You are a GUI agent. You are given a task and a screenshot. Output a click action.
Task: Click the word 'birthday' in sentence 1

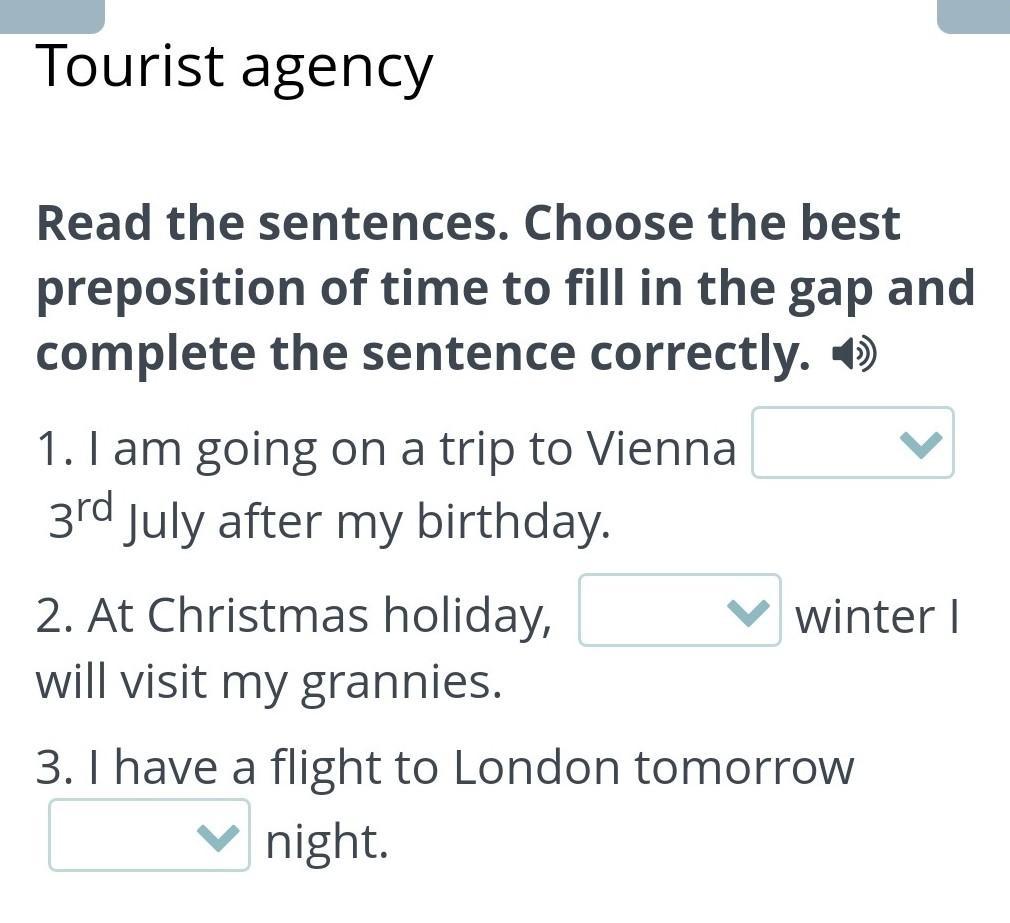511,521
